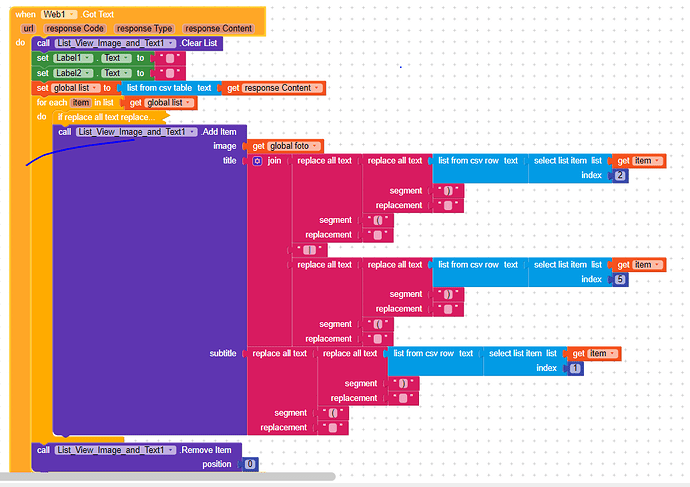The image size is (690, 487).
Task: Open Text property dropdown on Label1 row
Action: pyautogui.click(x=126, y=58)
